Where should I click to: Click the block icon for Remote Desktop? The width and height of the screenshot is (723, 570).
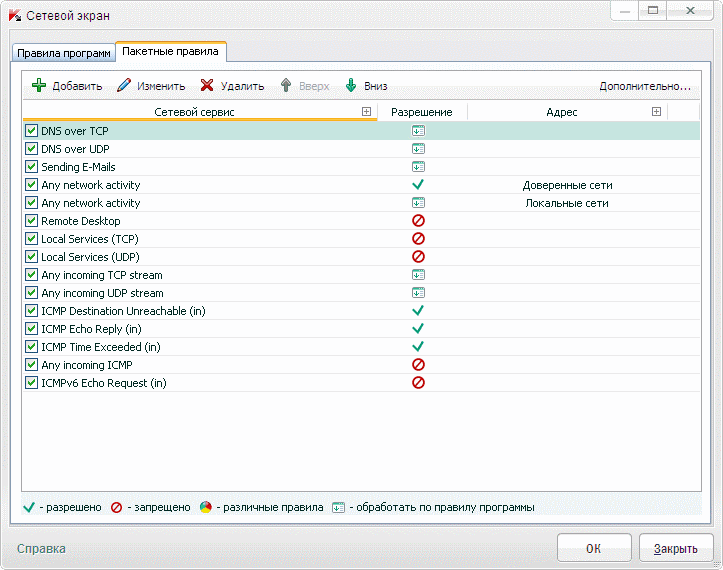point(418,221)
